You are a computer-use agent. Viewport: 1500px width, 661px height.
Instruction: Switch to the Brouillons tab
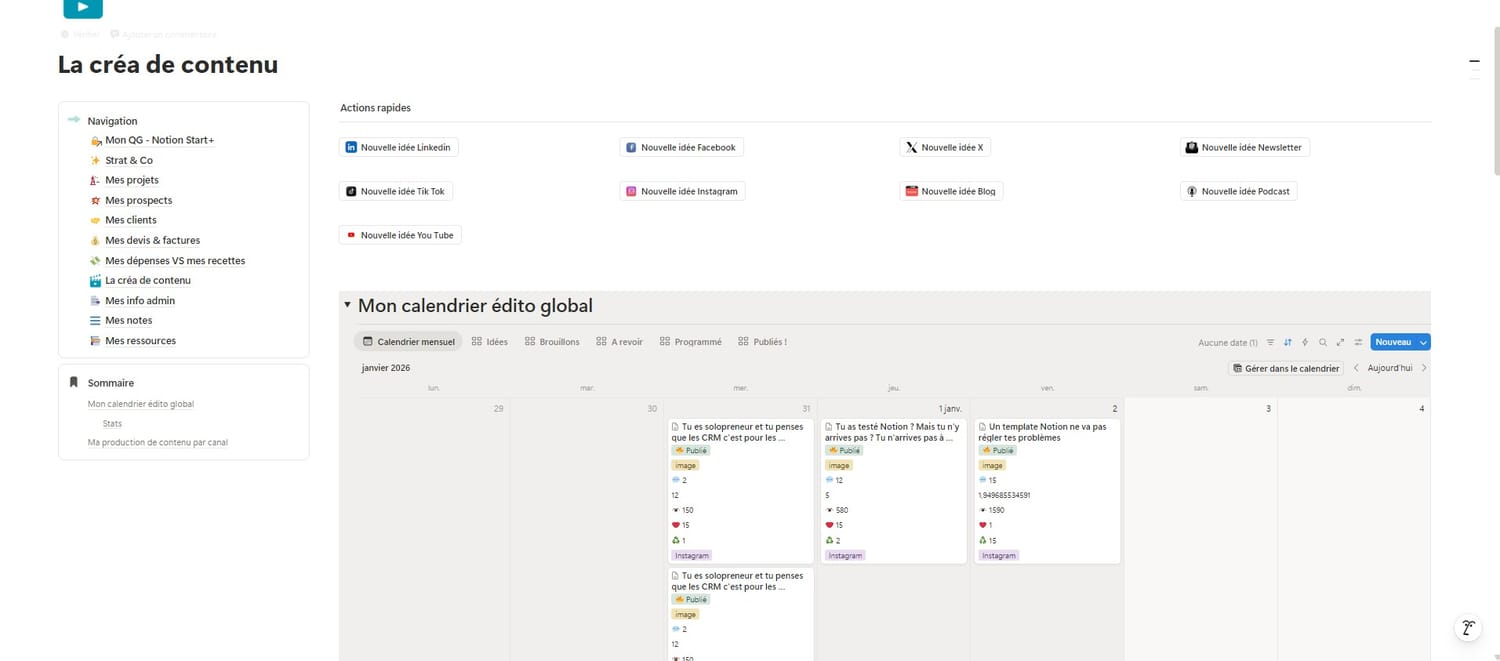click(x=552, y=342)
